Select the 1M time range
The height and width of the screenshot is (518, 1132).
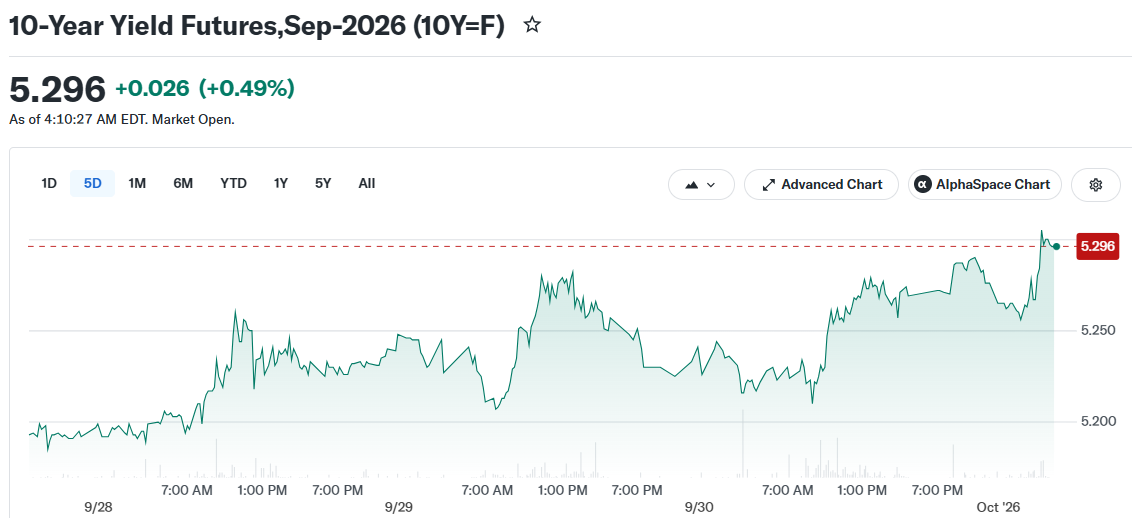[137, 183]
